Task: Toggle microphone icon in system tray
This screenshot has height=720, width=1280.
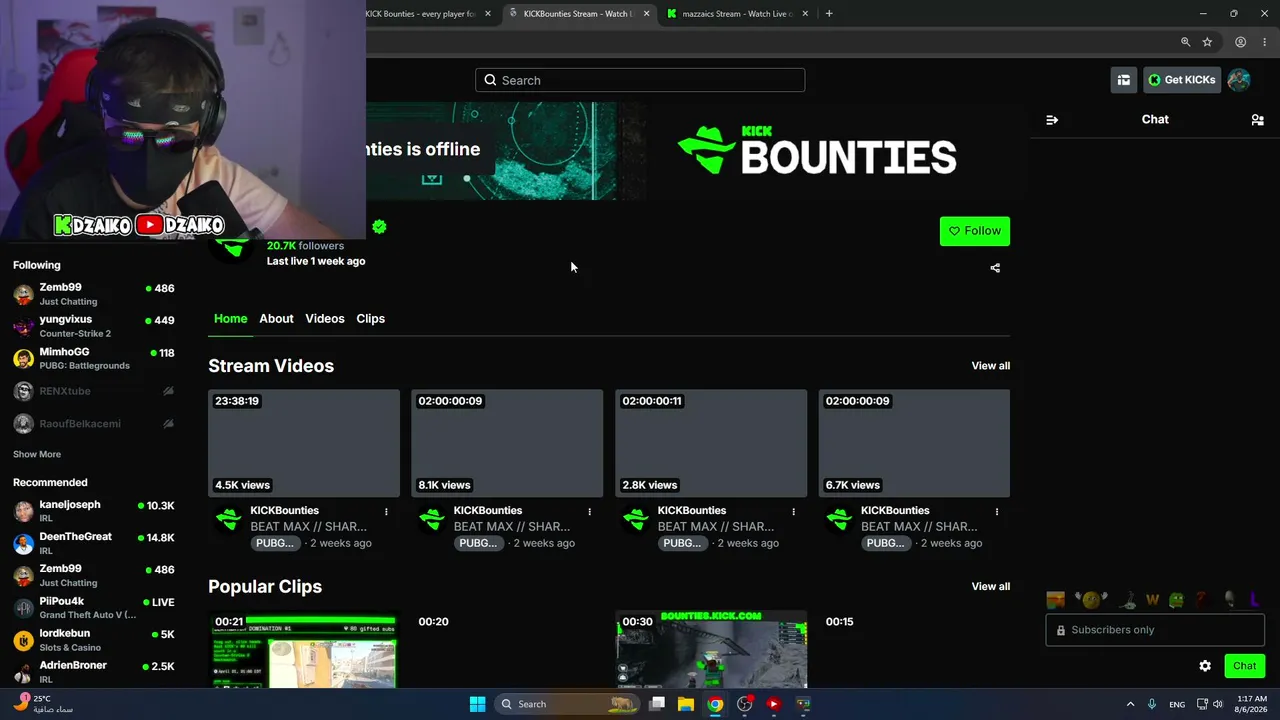Action: [x=1152, y=704]
